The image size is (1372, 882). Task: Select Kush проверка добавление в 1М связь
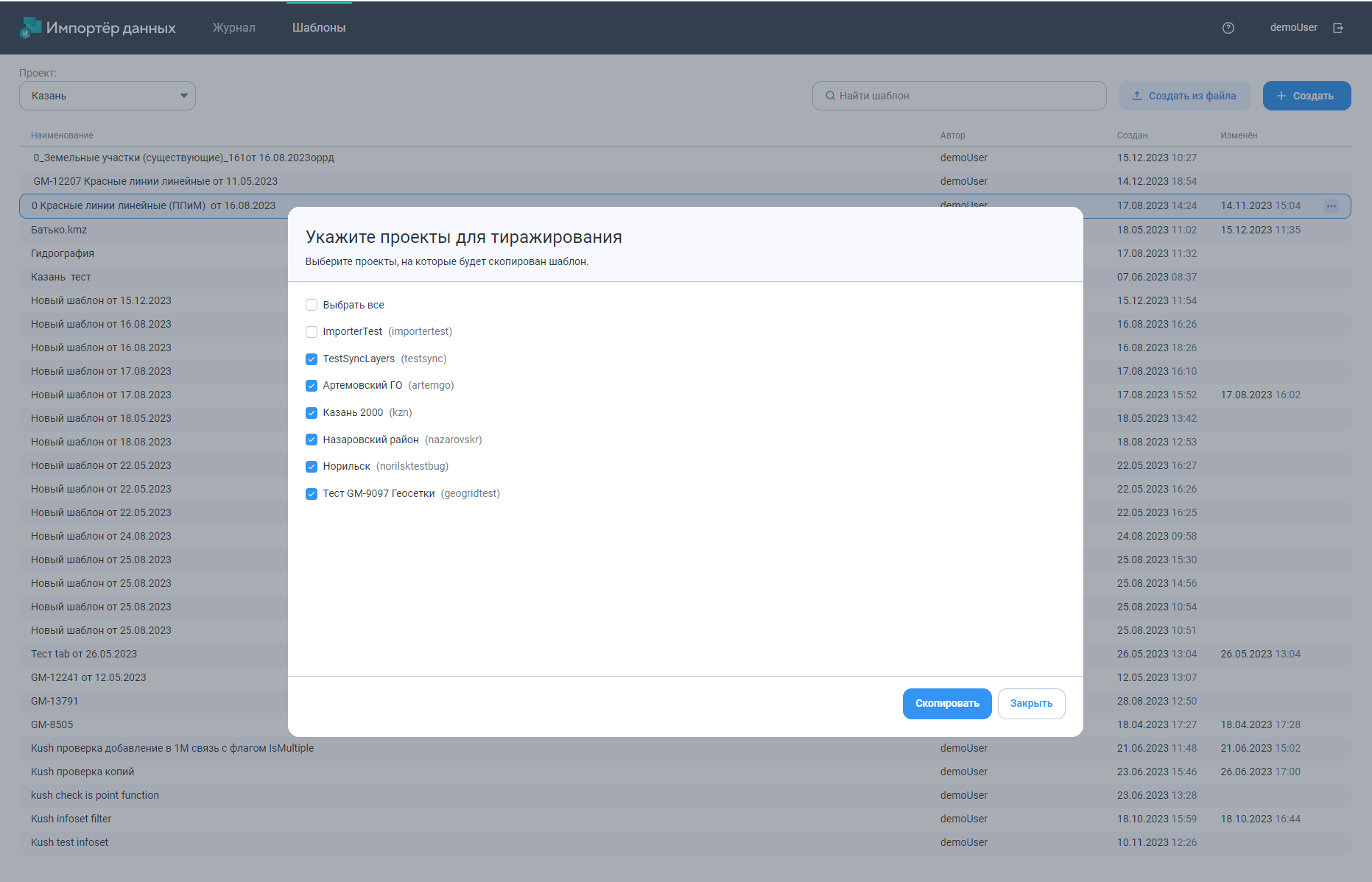[x=685, y=748]
